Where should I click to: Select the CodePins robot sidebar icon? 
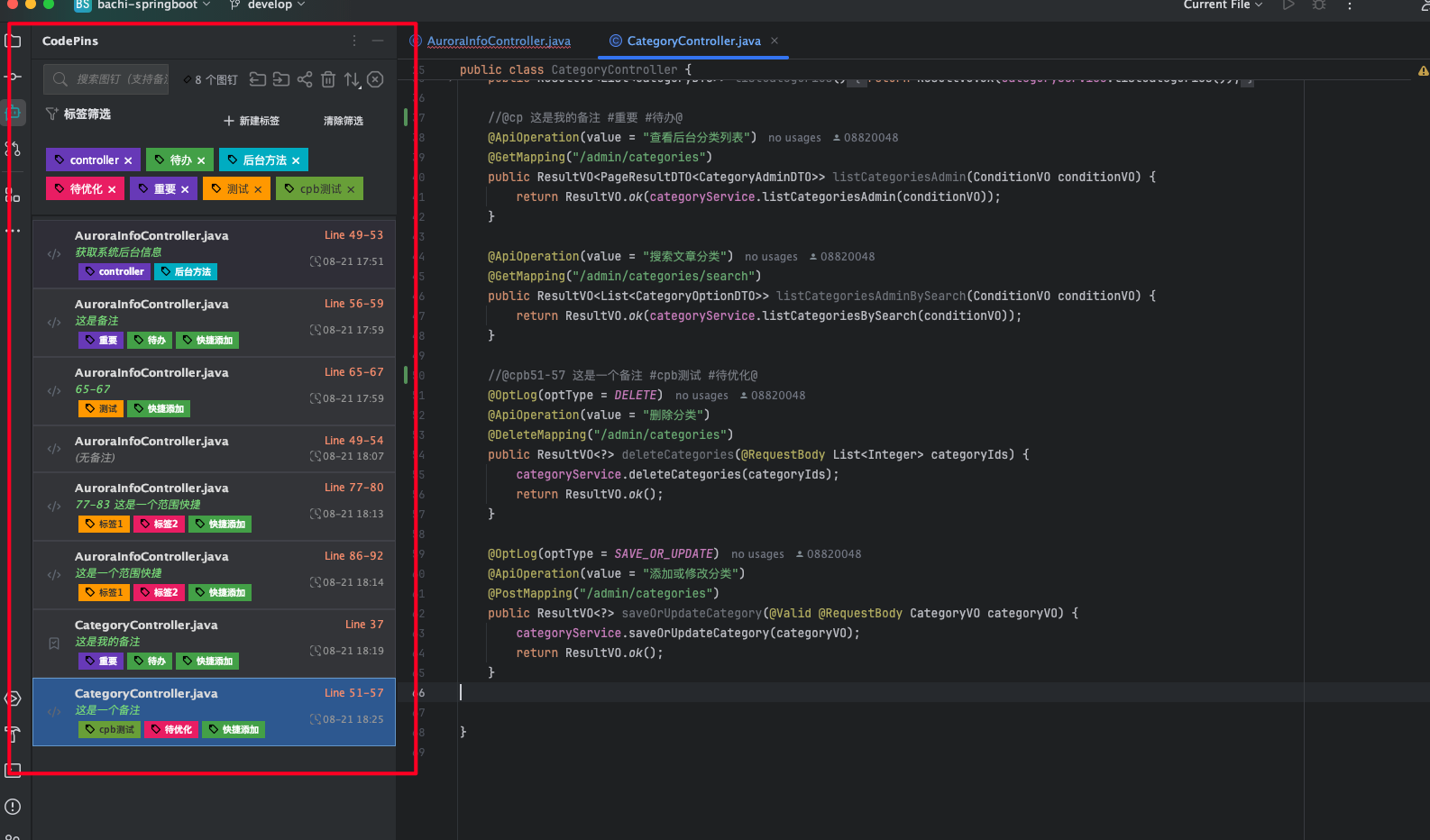13,113
